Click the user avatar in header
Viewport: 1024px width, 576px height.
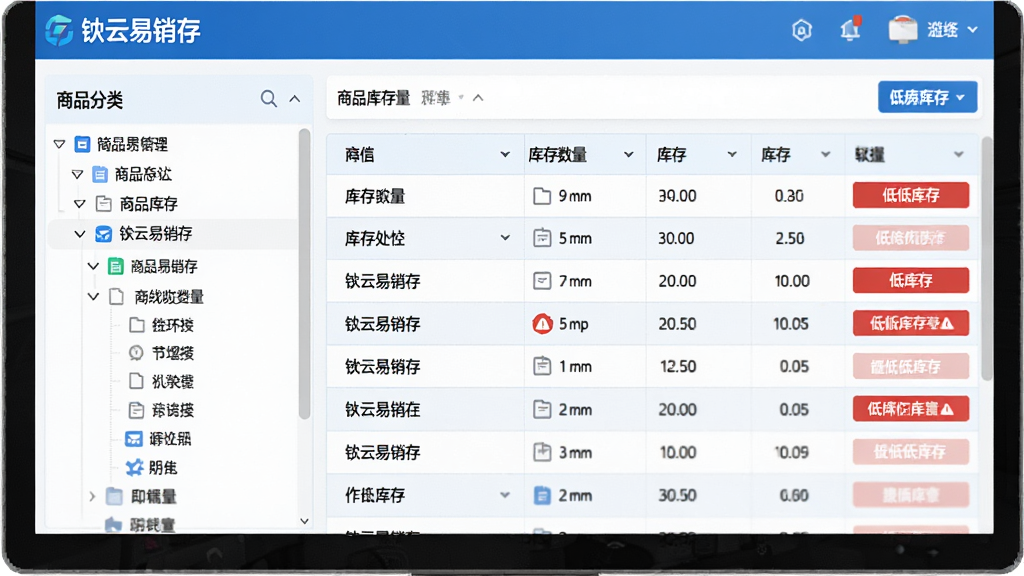[x=903, y=30]
